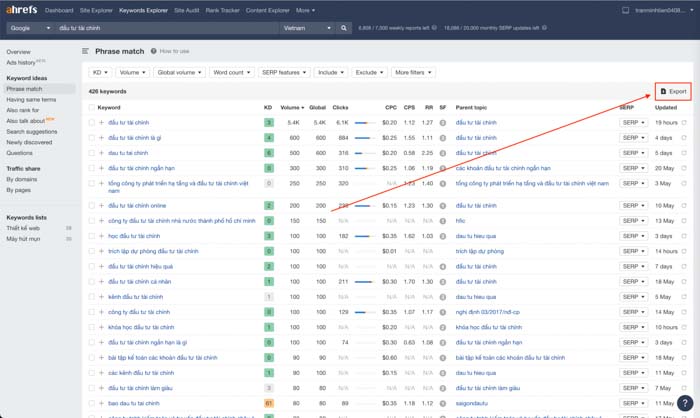Sort by the Volume column header
Image resolution: width=700 pixels, height=418 pixels.
292,107
